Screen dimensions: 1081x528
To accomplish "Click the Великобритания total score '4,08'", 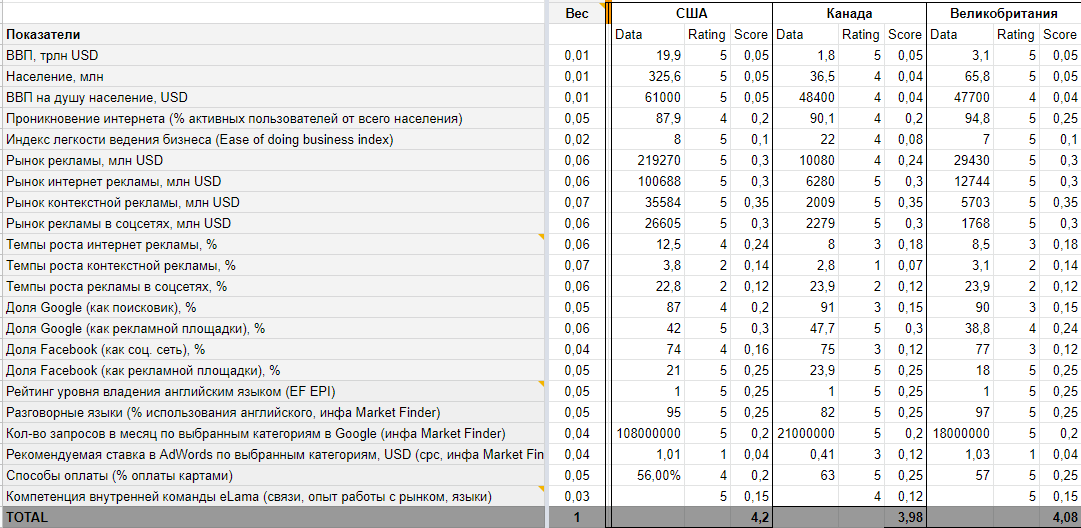I will (x=1060, y=518).
